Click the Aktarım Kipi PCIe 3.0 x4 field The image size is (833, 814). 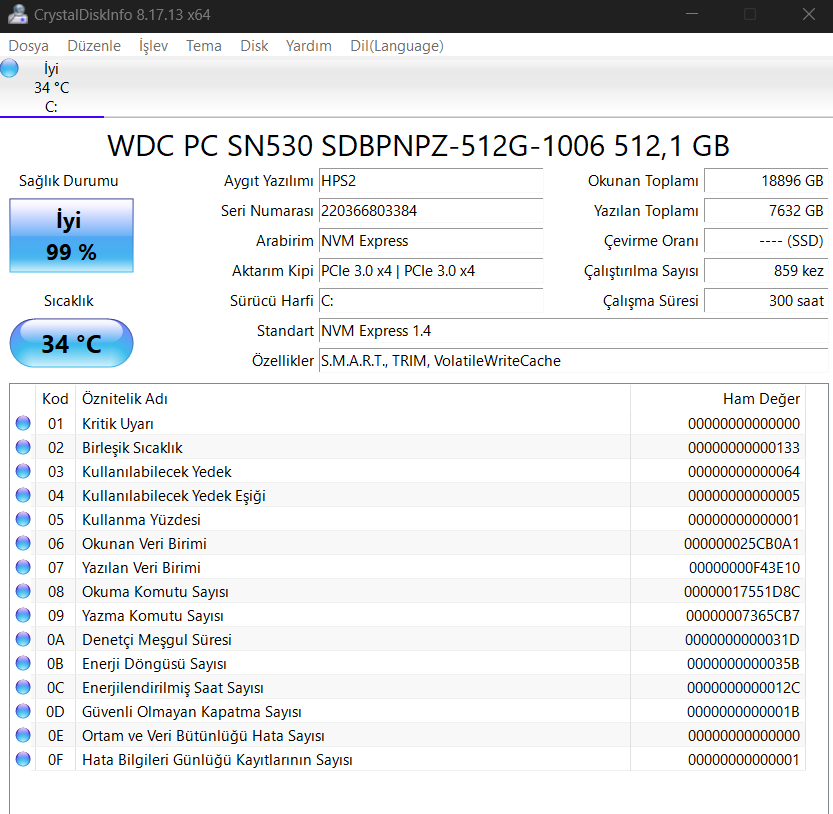coord(431,271)
